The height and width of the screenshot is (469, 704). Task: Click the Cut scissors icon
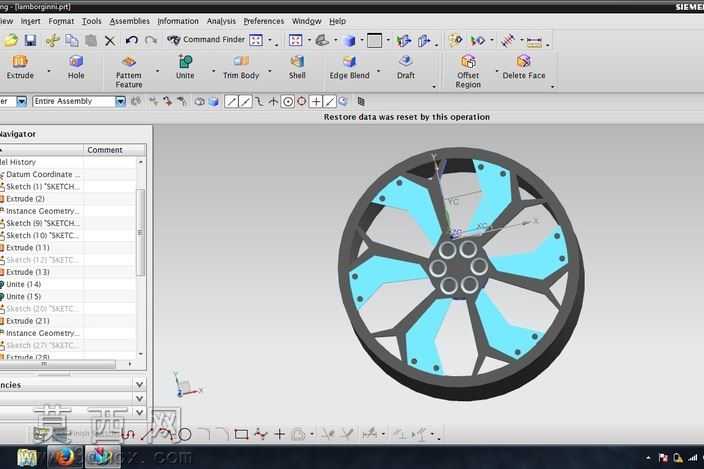(x=53, y=40)
